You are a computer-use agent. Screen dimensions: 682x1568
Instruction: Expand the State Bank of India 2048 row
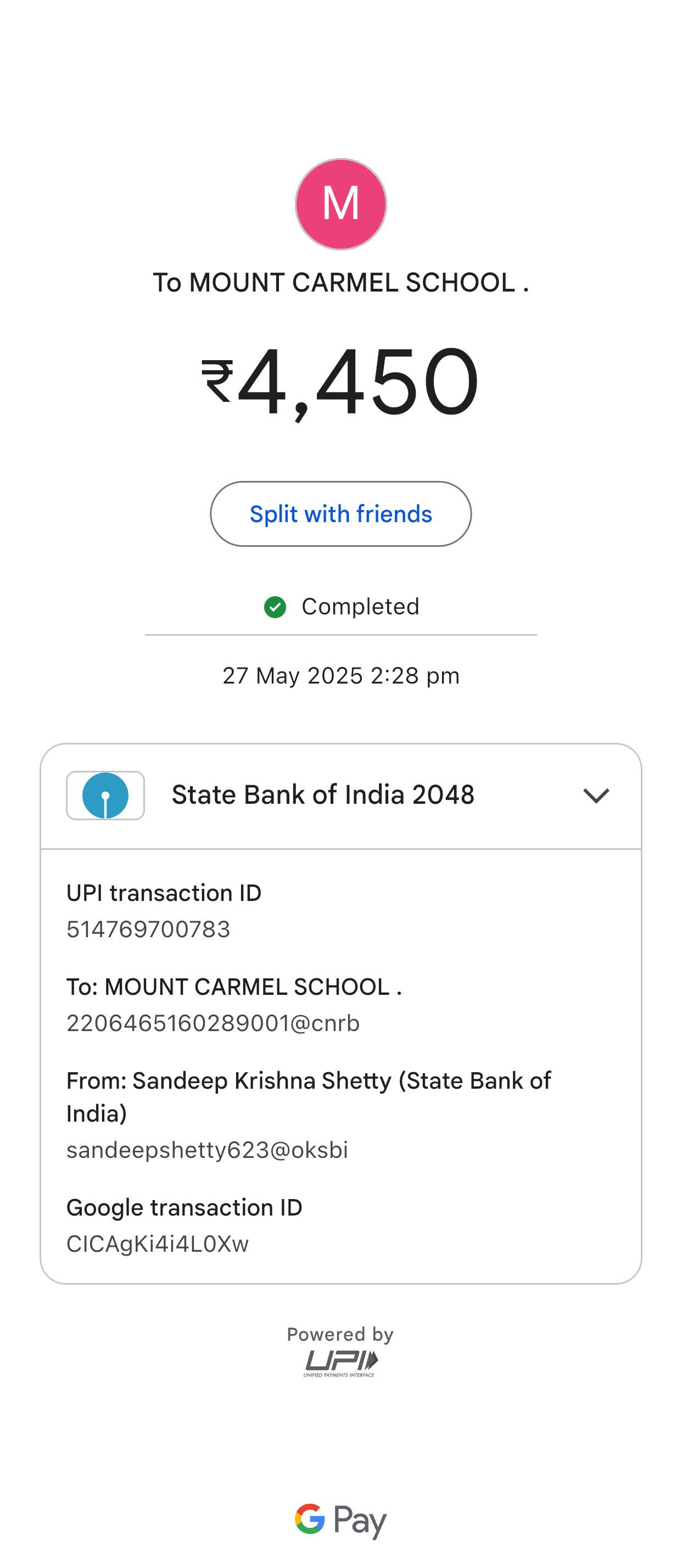341,796
